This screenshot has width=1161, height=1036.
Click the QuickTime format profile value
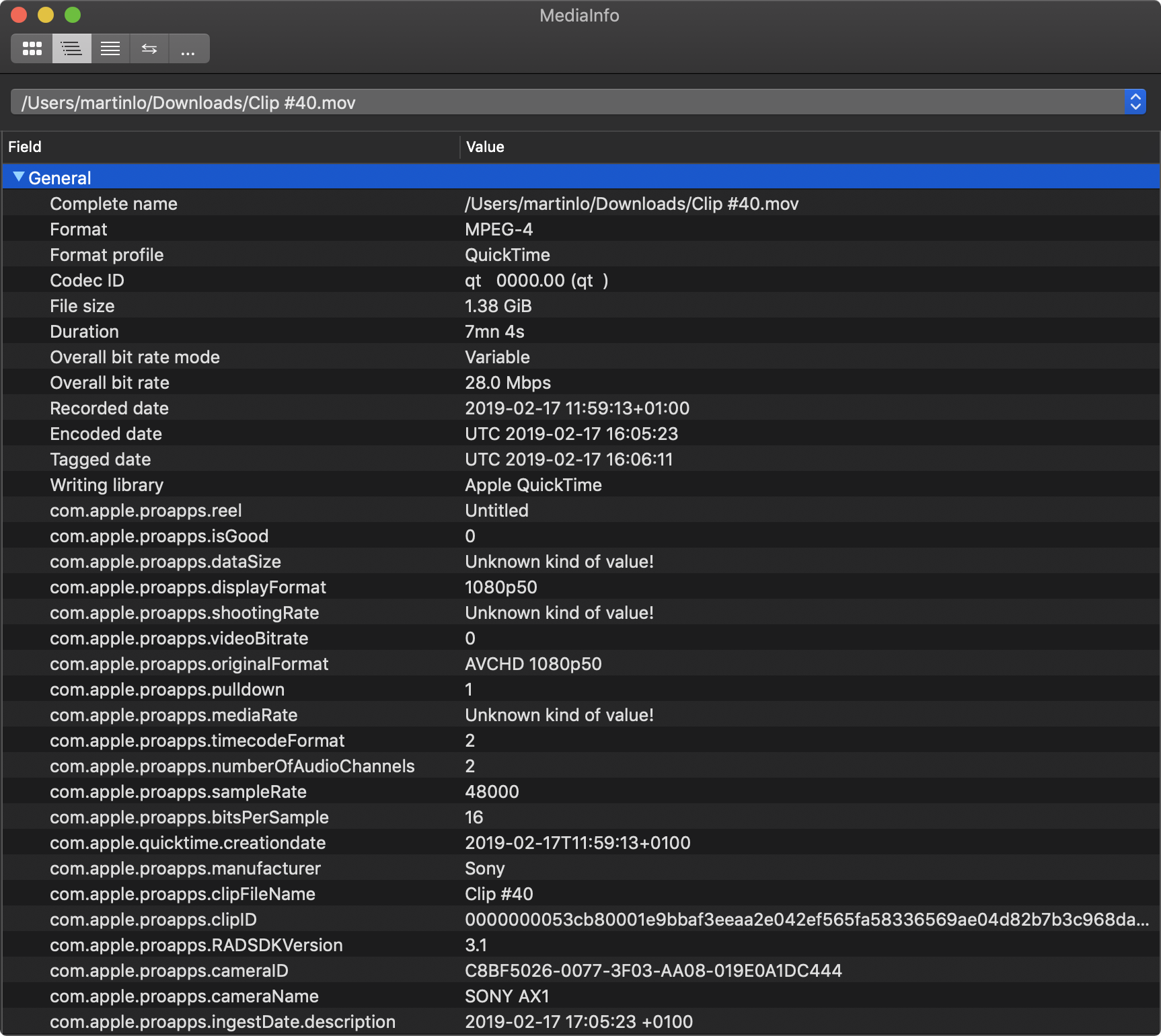click(x=507, y=255)
